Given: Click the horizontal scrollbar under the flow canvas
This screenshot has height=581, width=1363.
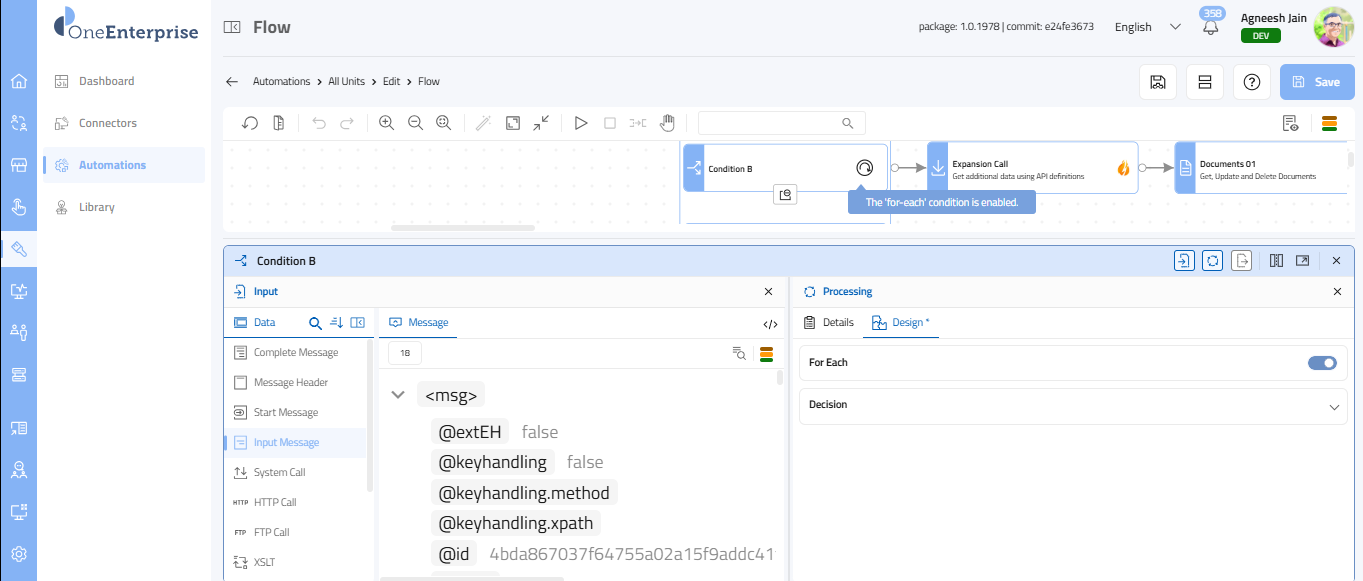Looking at the screenshot, I should pos(462,228).
